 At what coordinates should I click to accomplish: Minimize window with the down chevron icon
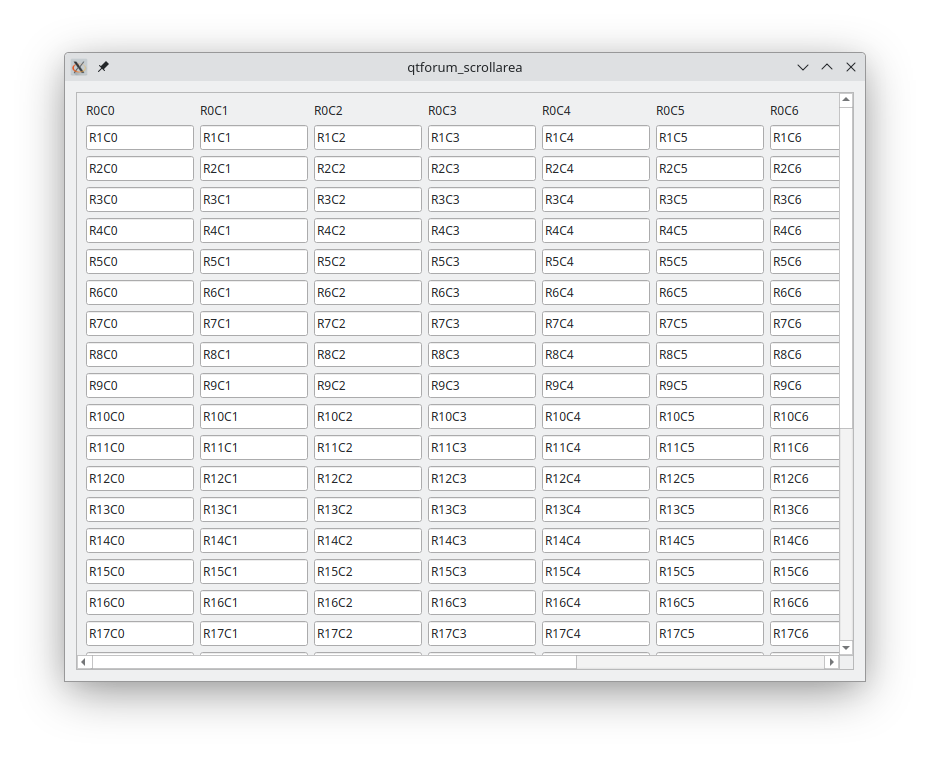click(x=802, y=67)
